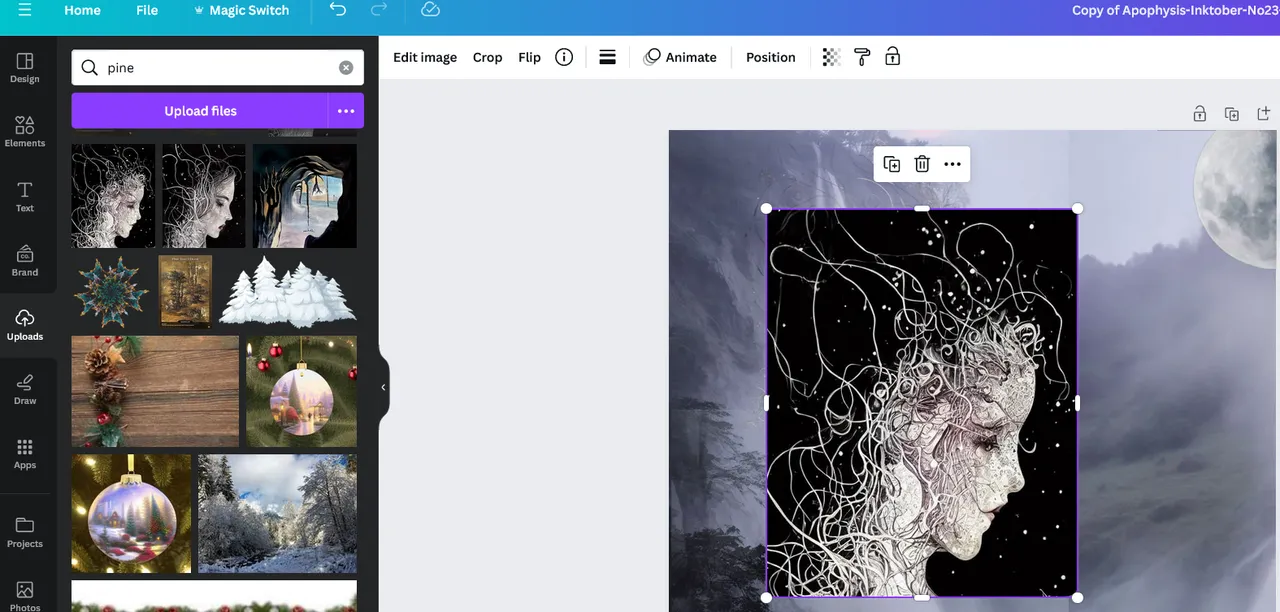This screenshot has height=612, width=1280.
Task: Select the copy style paint roller icon
Action: coord(862,57)
